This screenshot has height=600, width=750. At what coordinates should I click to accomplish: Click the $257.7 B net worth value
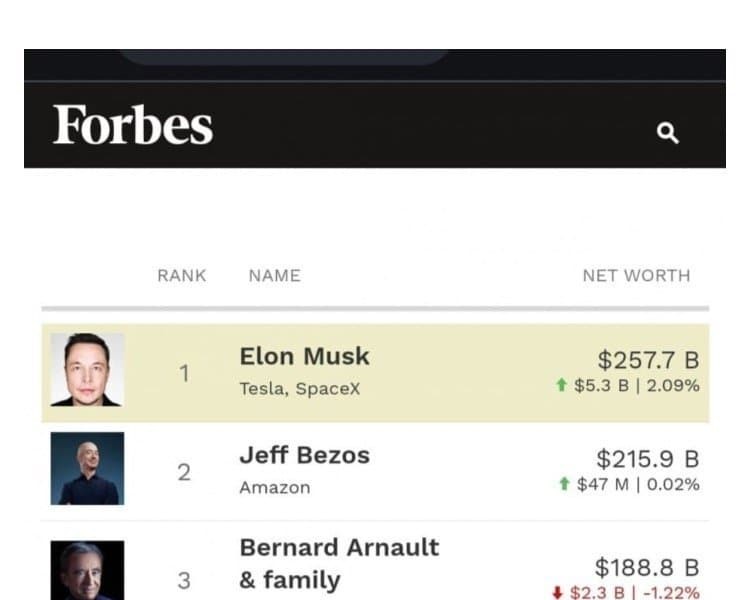pyautogui.click(x=648, y=360)
